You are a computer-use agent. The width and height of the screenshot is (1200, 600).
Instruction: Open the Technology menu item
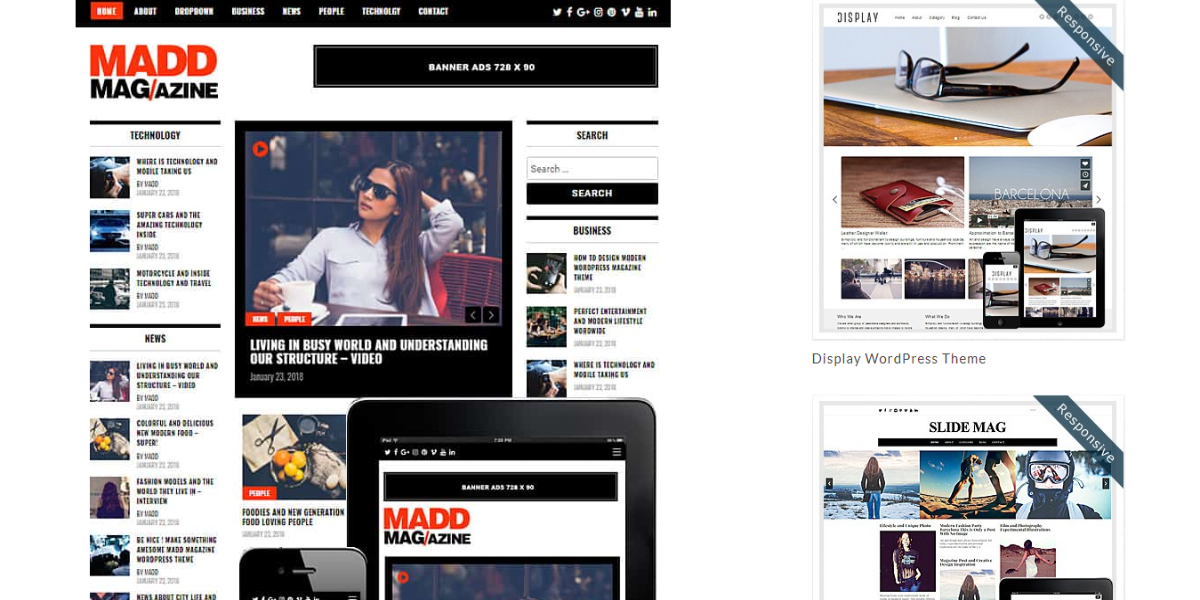pyautogui.click(x=381, y=11)
